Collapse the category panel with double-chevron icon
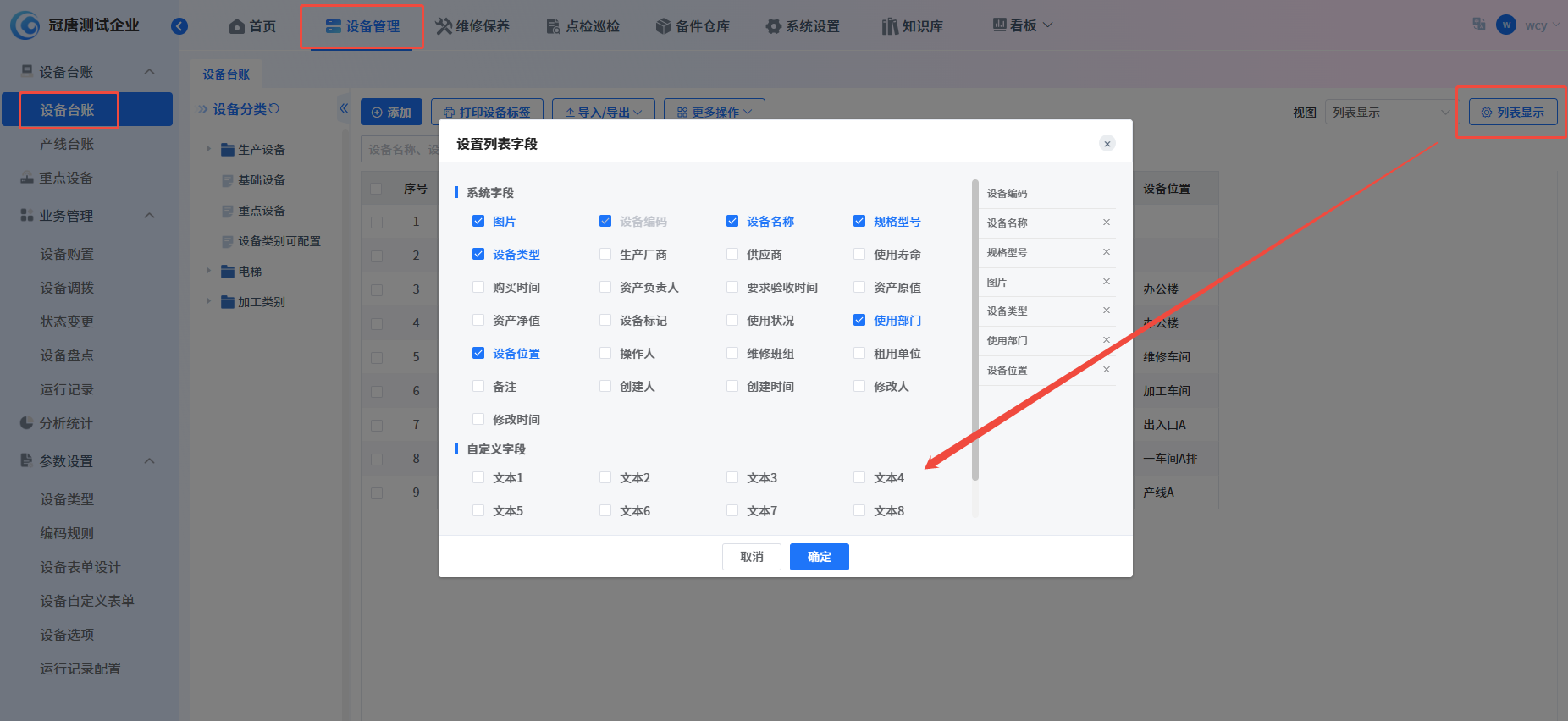 (344, 108)
